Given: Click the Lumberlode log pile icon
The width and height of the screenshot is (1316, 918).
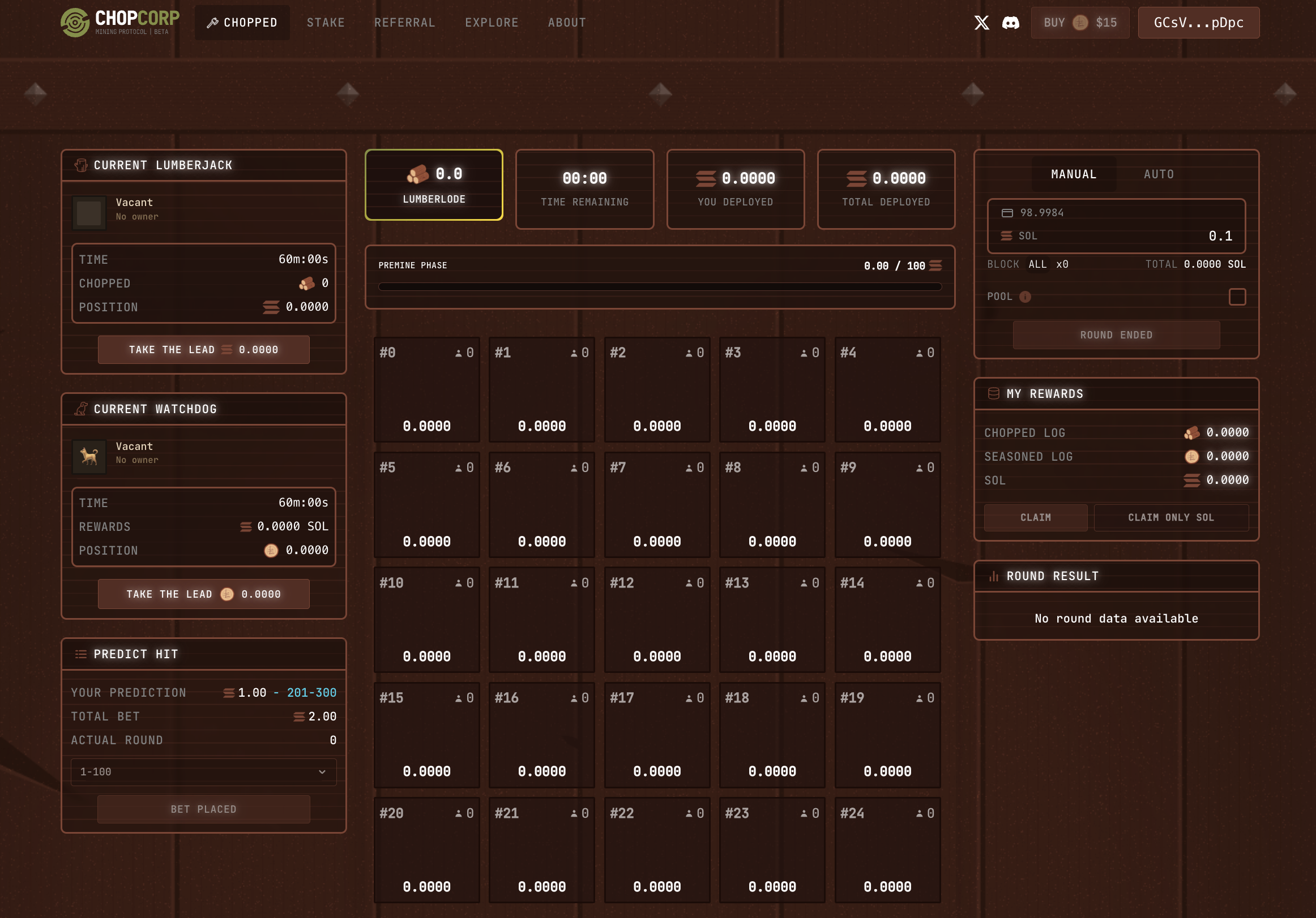Looking at the screenshot, I should click(418, 174).
